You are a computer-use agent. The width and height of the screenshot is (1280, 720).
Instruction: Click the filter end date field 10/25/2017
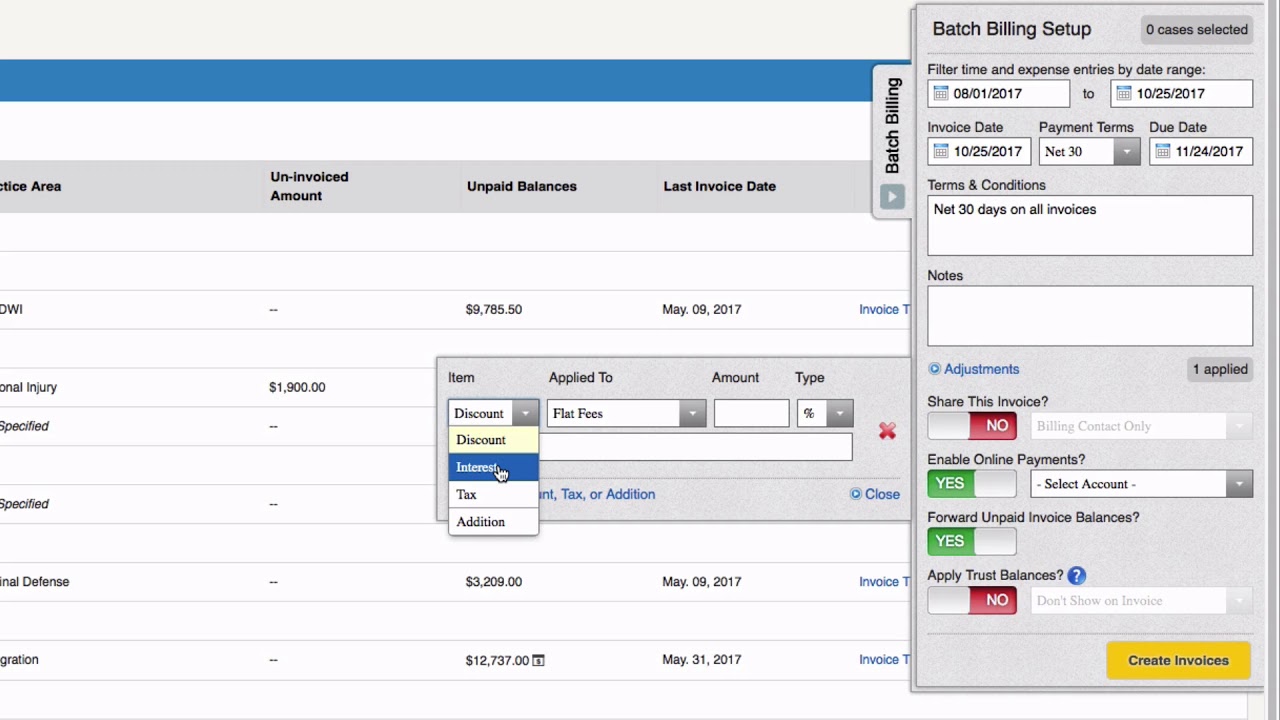(x=1181, y=94)
